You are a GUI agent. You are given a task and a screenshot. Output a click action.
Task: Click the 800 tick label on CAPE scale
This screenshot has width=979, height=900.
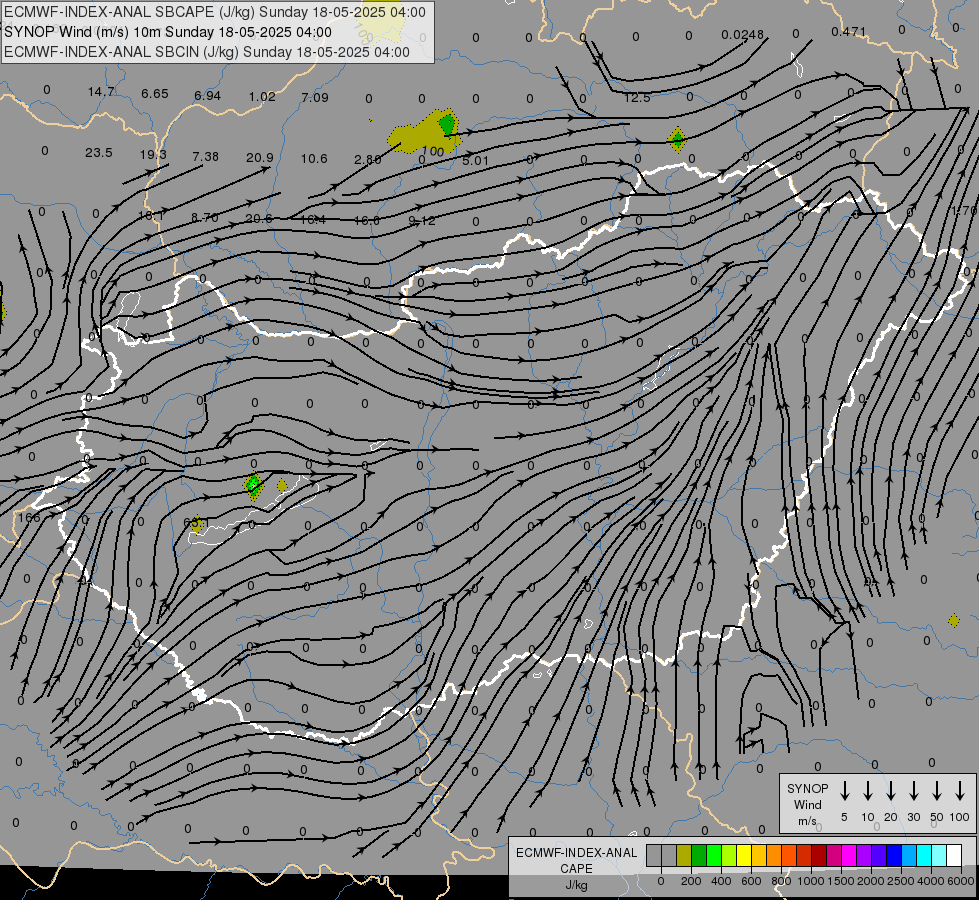(x=781, y=881)
